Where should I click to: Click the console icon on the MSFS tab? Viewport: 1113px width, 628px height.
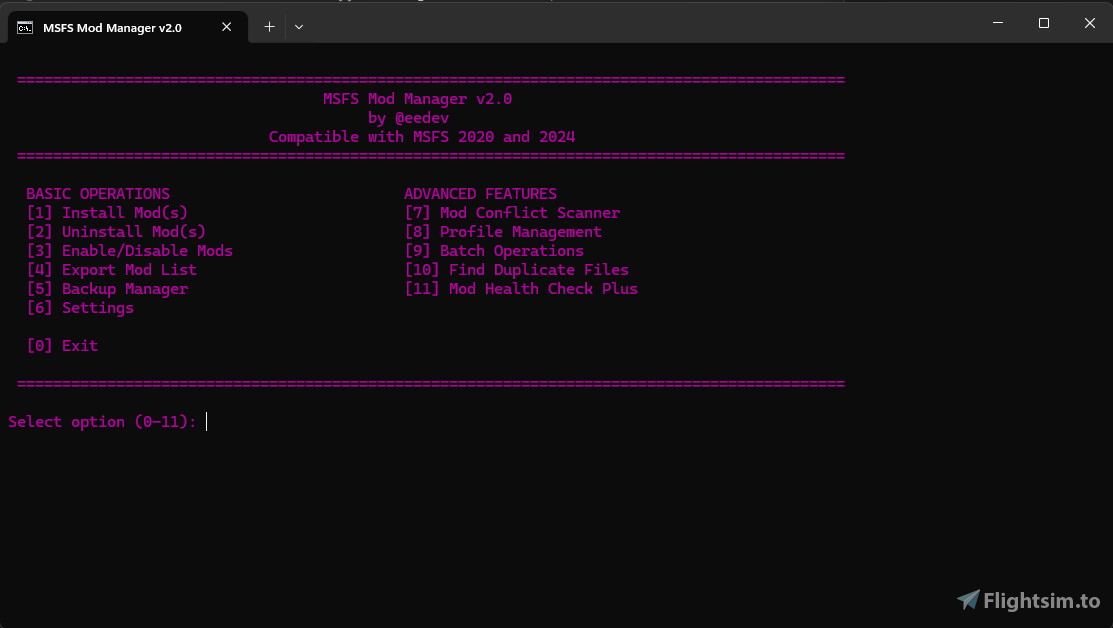point(24,27)
